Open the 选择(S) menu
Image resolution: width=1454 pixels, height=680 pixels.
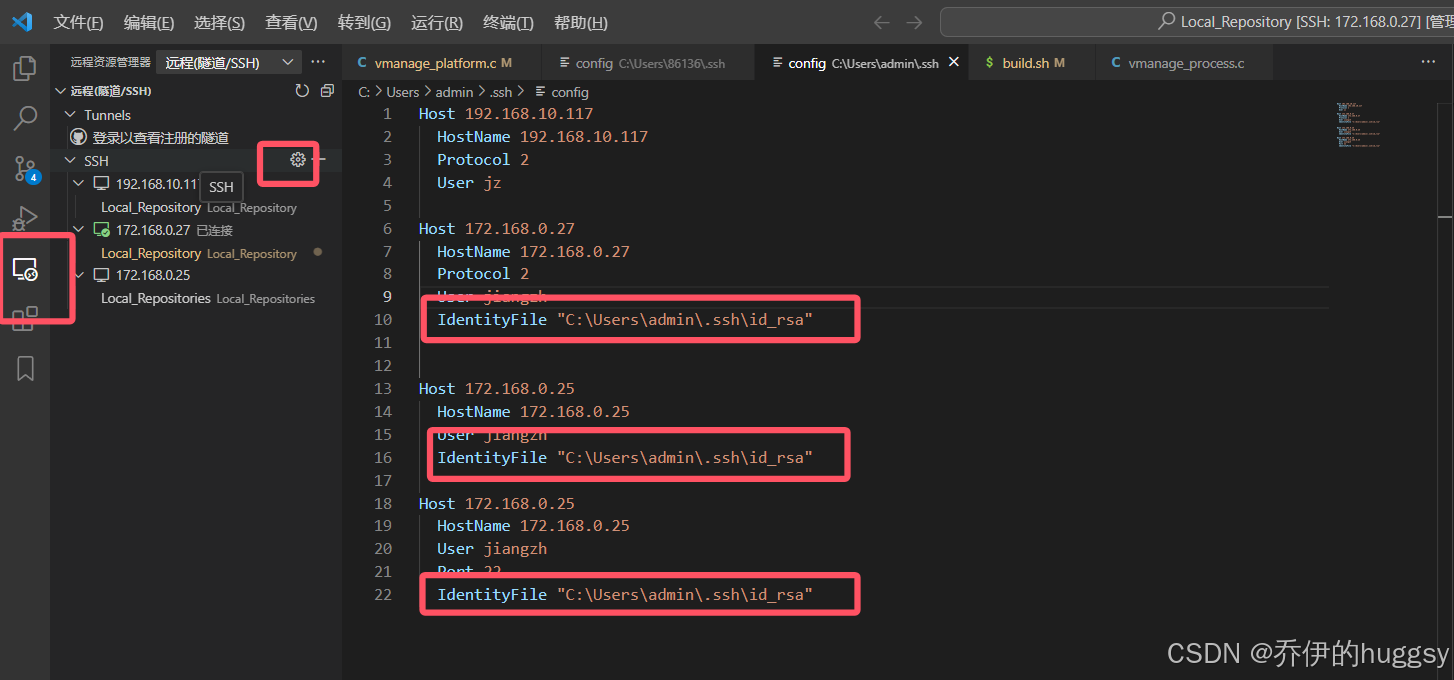click(220, 22)
